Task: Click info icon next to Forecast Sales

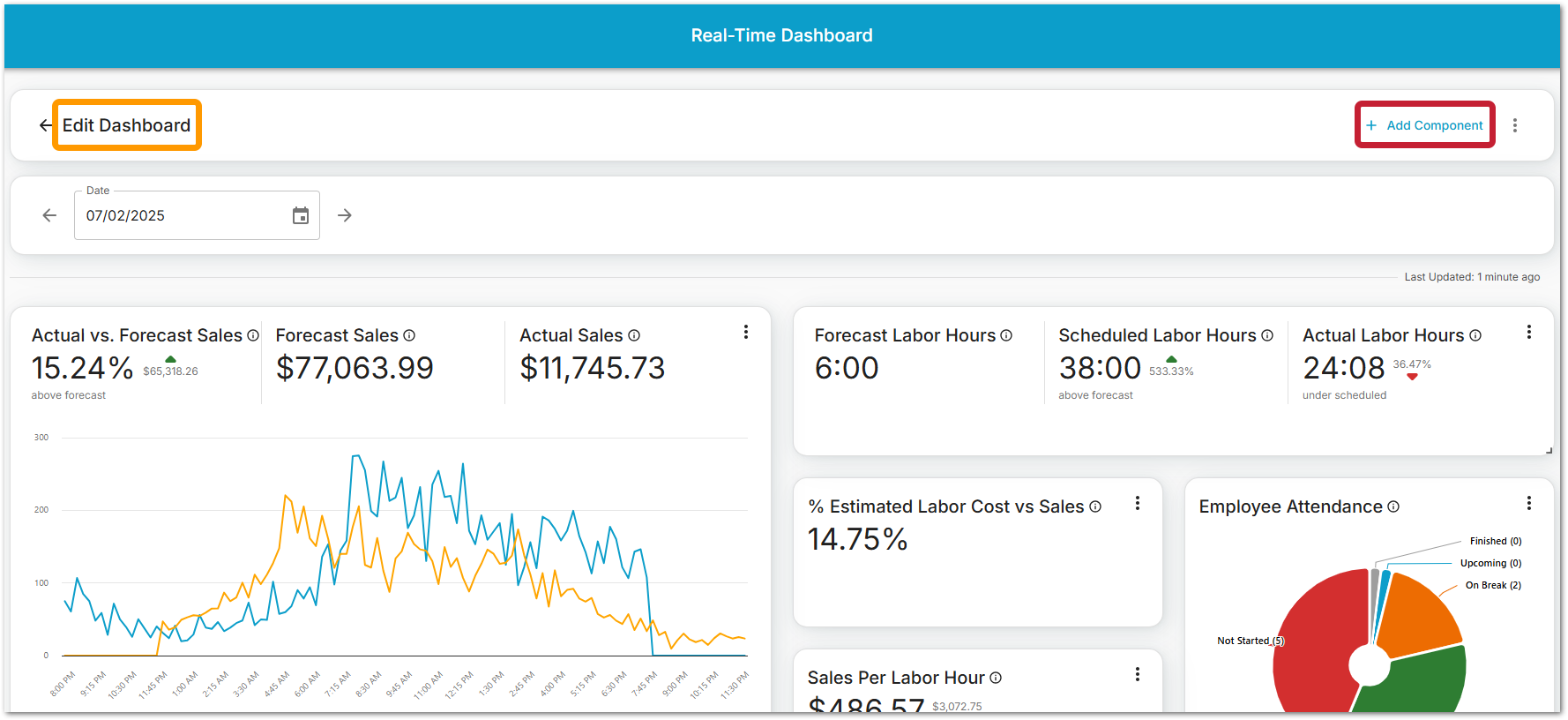Action: coord(409,335)
